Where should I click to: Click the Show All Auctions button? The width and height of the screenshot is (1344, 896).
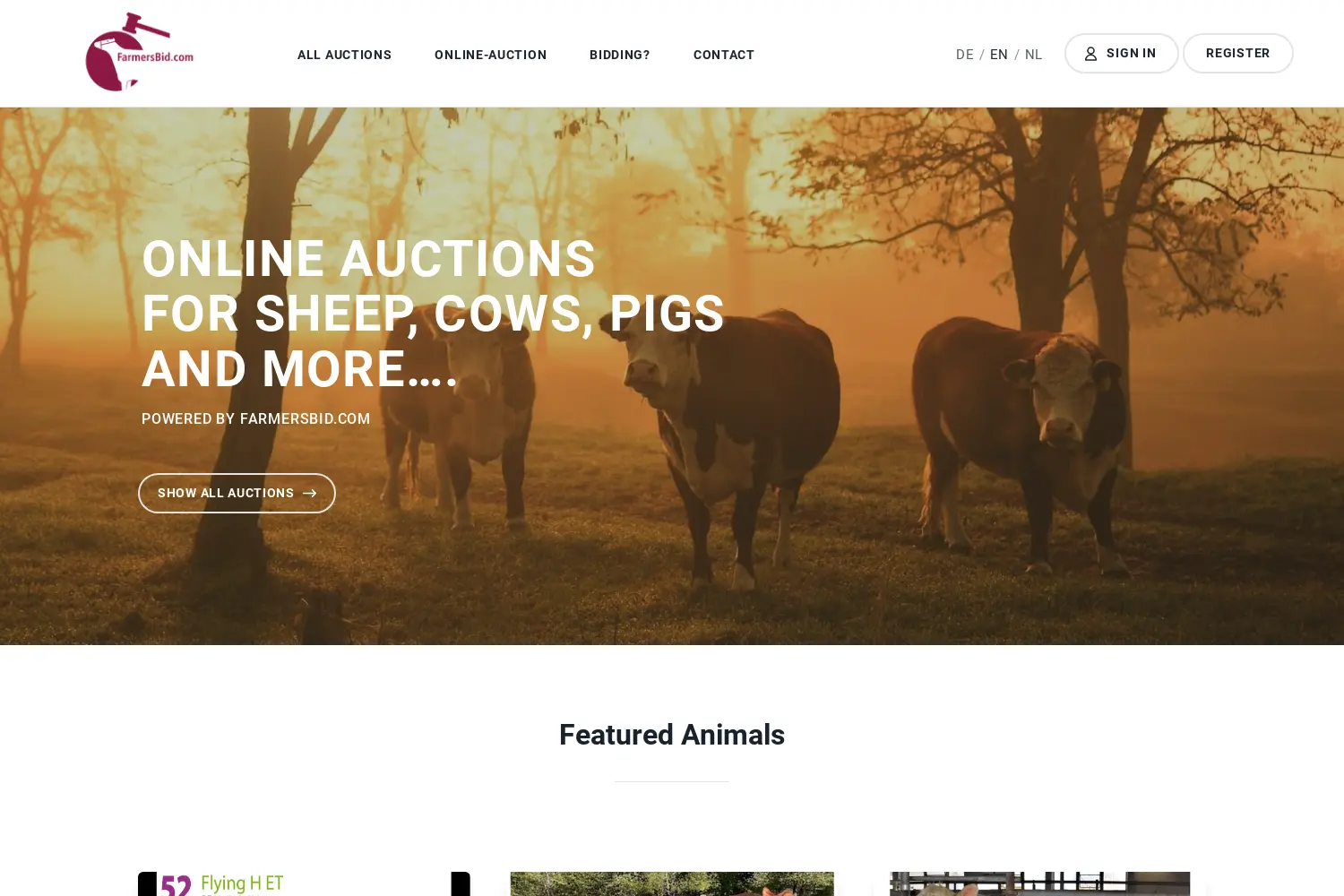(x=237, y=494)
